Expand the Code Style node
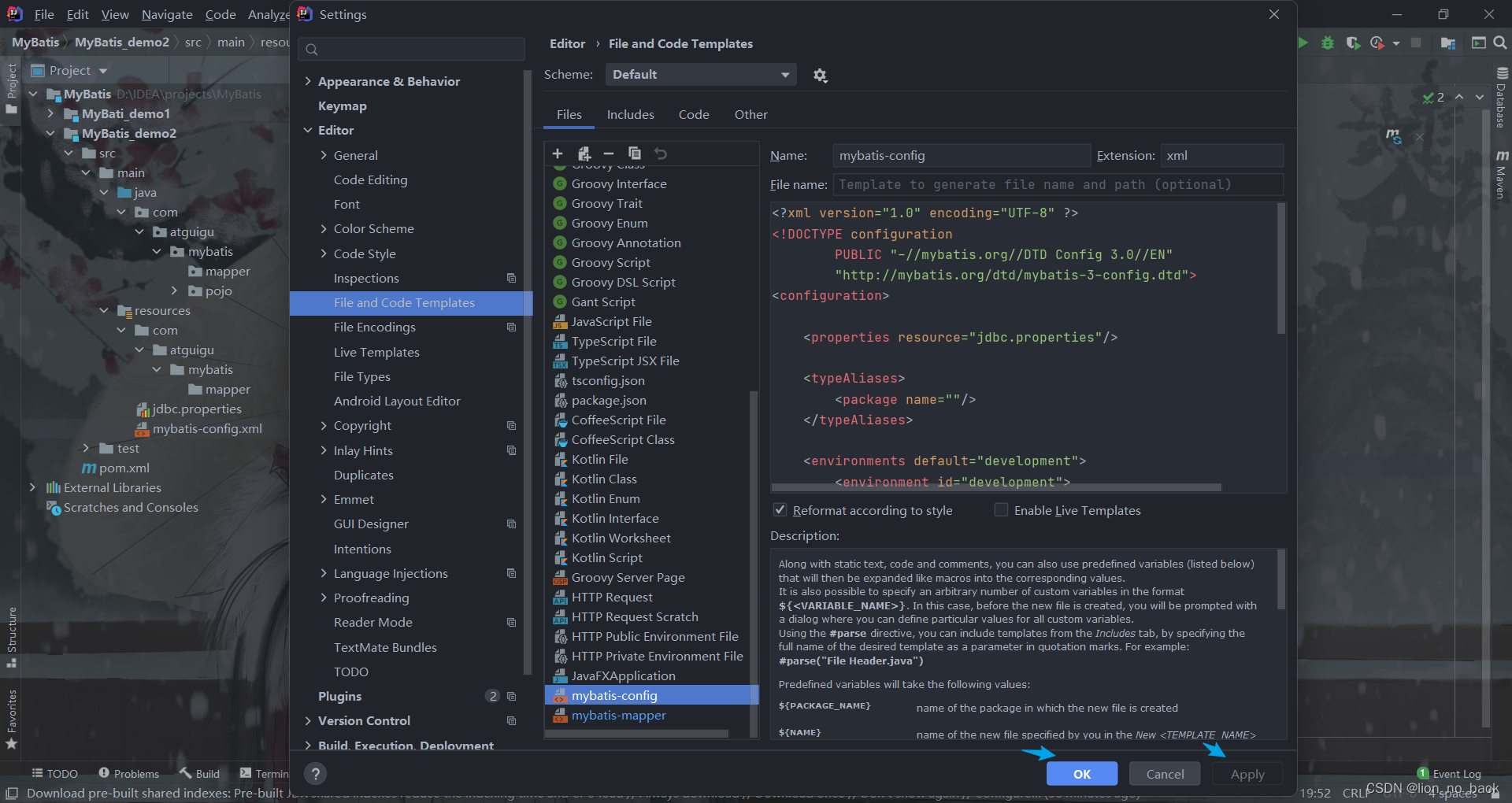 (x=324, y=253)
